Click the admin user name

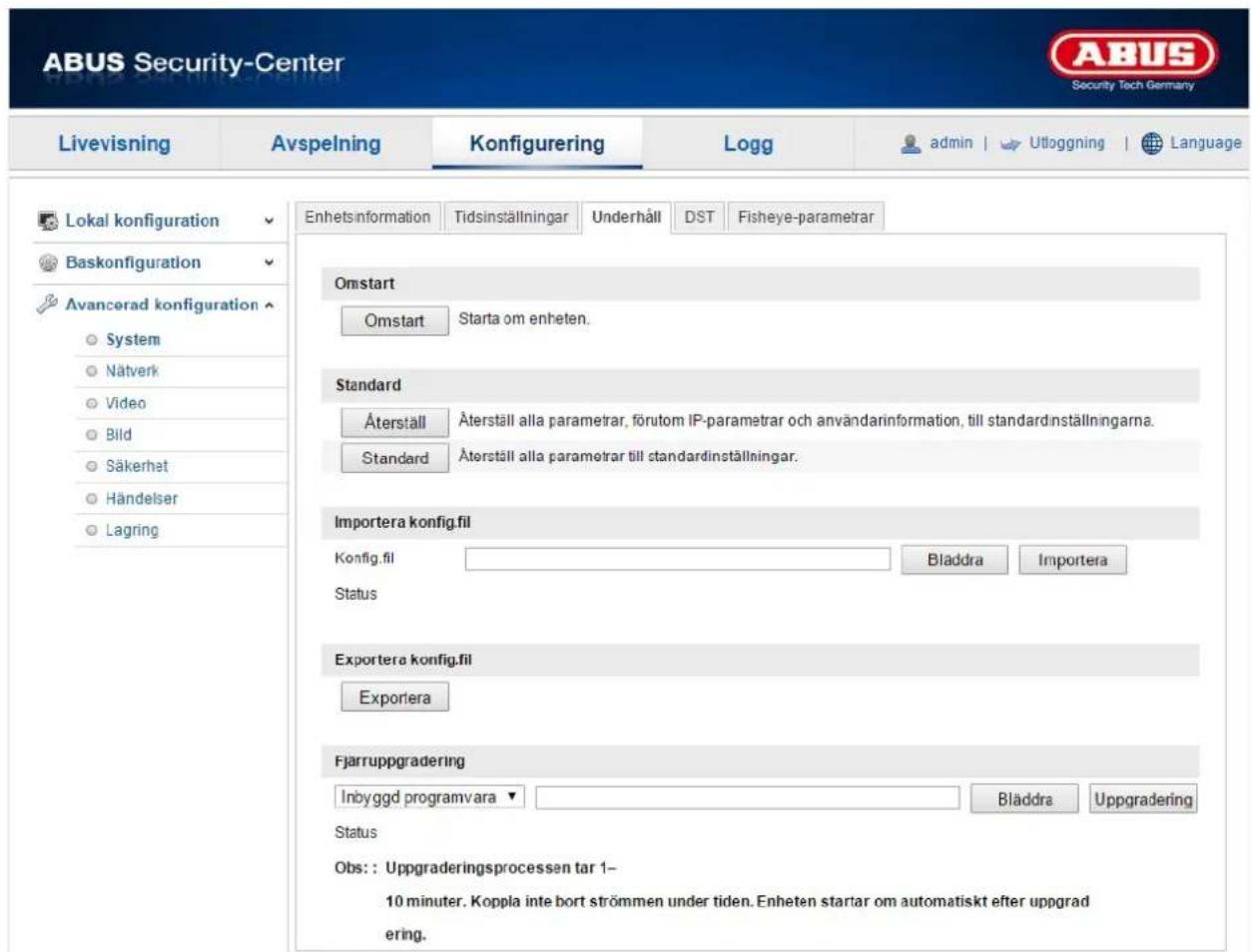coord(950,143)
